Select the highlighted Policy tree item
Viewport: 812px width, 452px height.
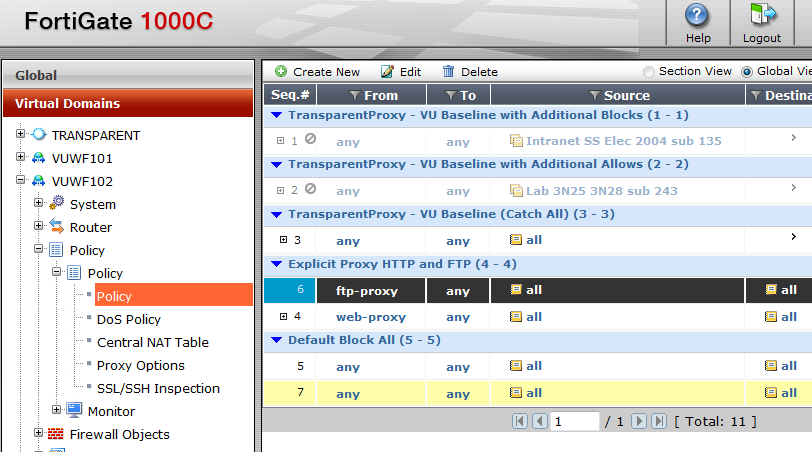pyautogui.click(x=173, y=296)
